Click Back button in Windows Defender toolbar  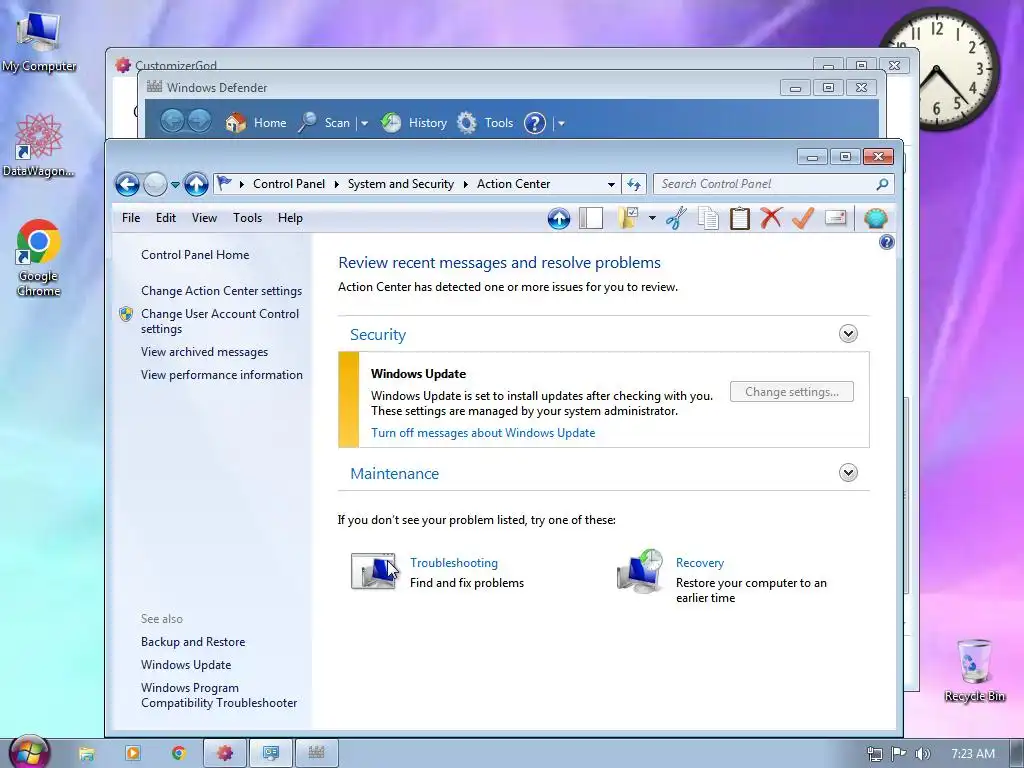pyautogui.click(x=172, y=121)
